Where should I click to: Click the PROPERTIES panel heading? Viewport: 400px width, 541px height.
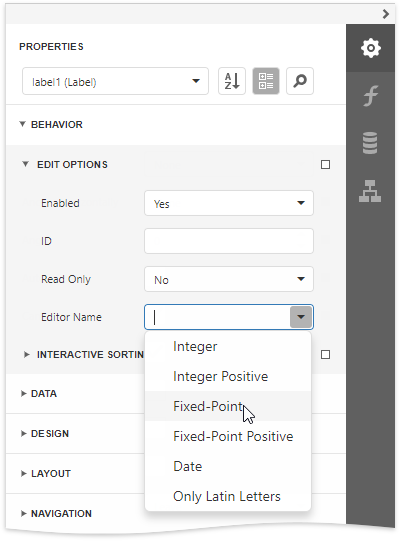coord(51,47)
